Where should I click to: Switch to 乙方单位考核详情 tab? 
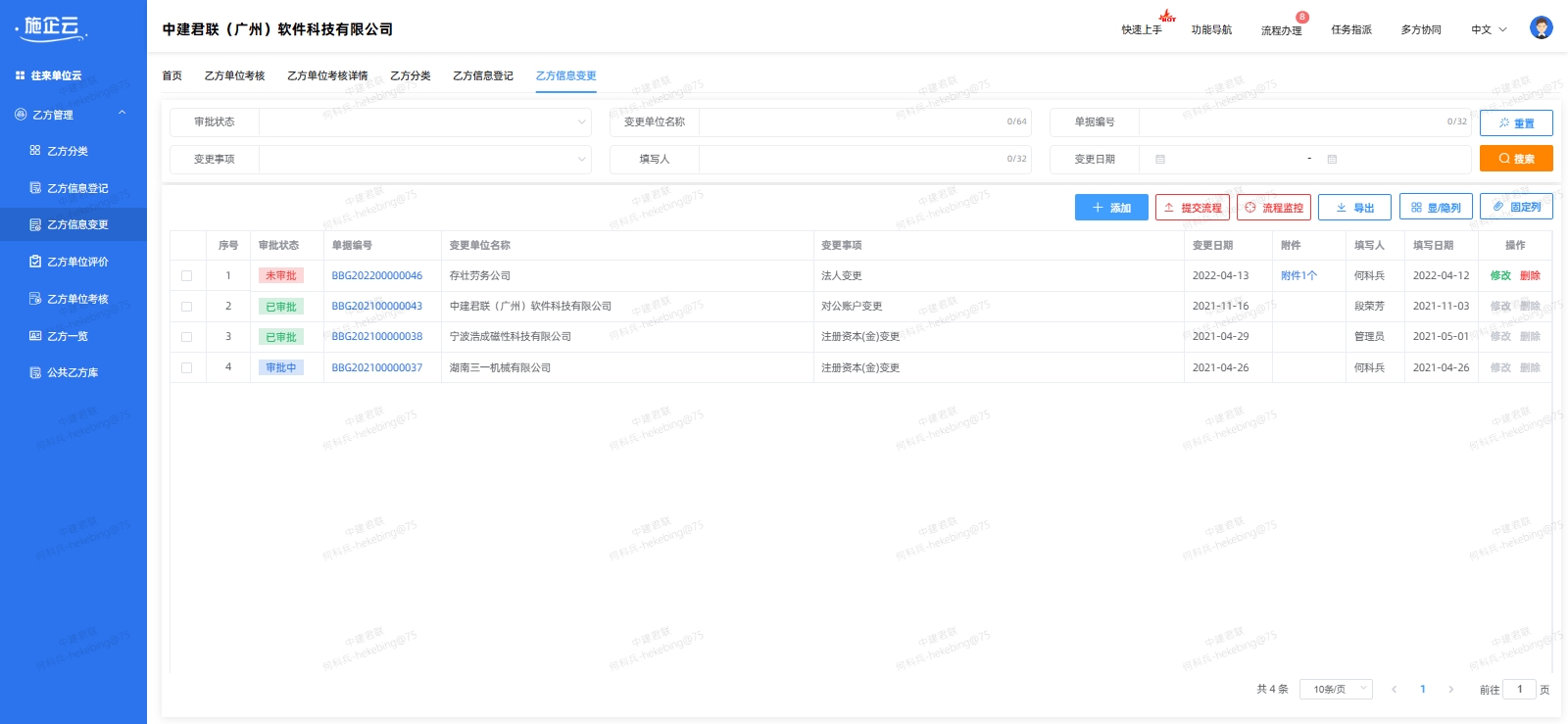[x=327, y=75]
